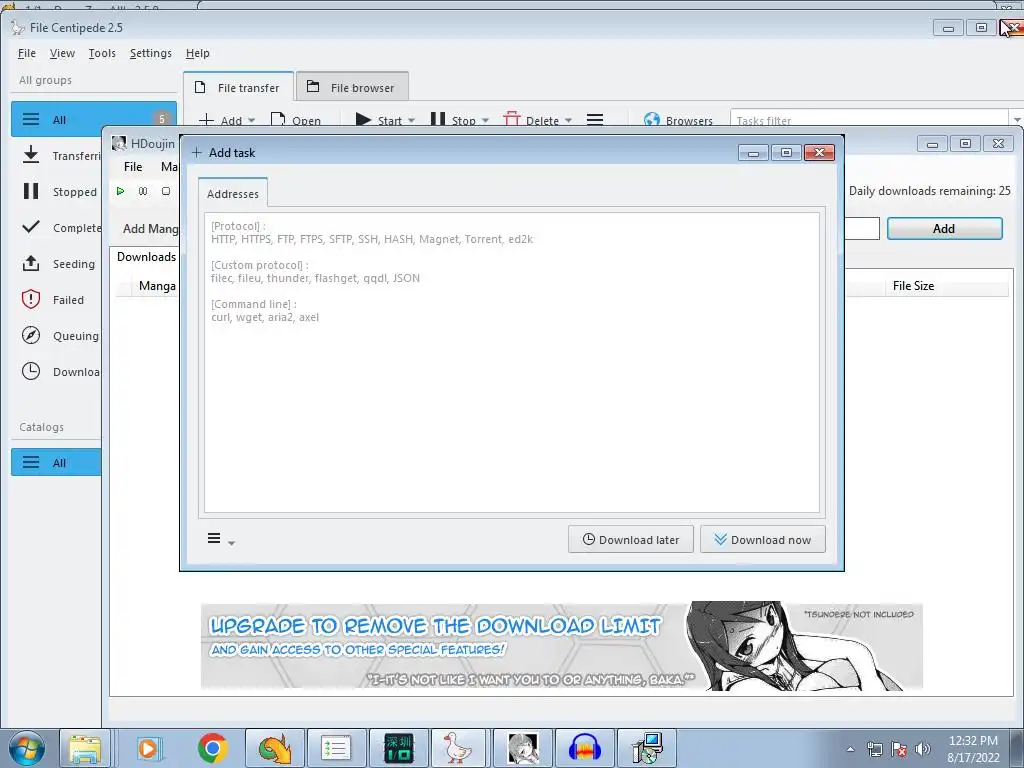The height and width of the screenshot is (768, 1024).
Task: Open the Windows Start button
Action: pyautogui.click(x=26, y=748)
